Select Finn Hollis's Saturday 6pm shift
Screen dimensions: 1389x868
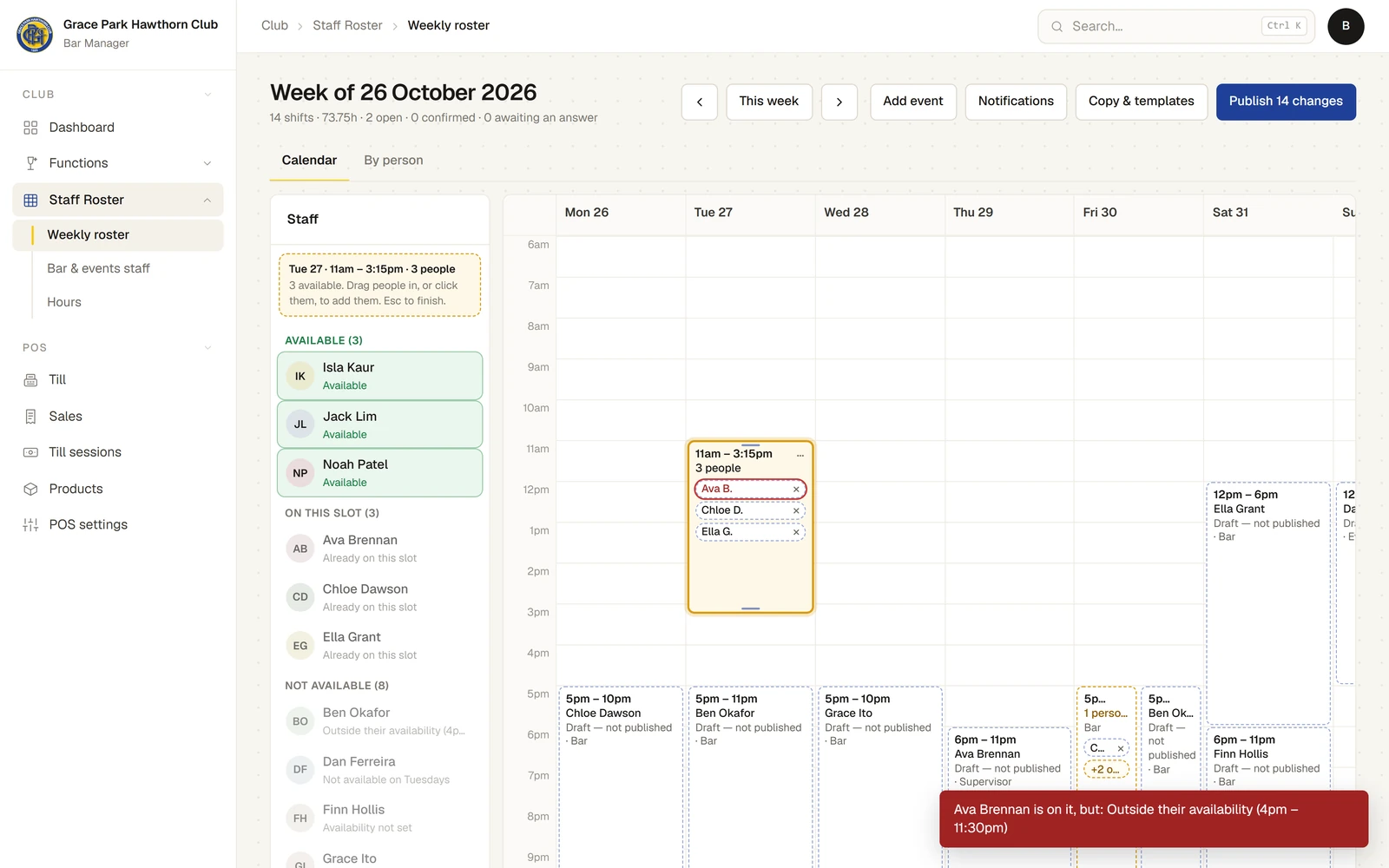coord(1268,759)
